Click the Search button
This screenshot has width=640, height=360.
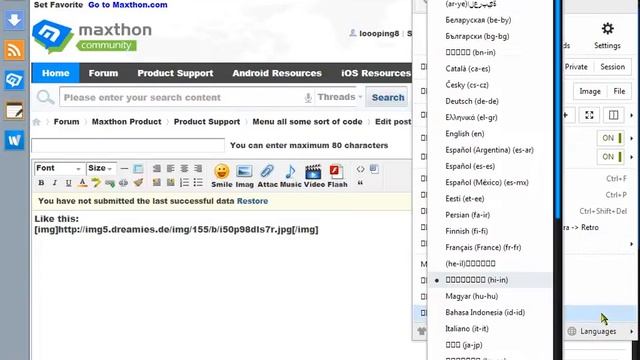pyautogui.click(x=388, y=97)
